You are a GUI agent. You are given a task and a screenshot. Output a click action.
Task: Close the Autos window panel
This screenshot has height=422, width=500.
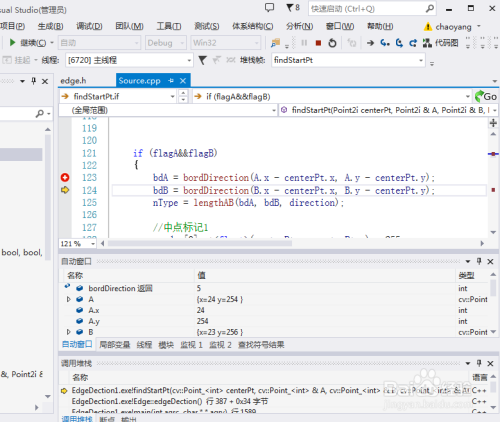(490, 262)
